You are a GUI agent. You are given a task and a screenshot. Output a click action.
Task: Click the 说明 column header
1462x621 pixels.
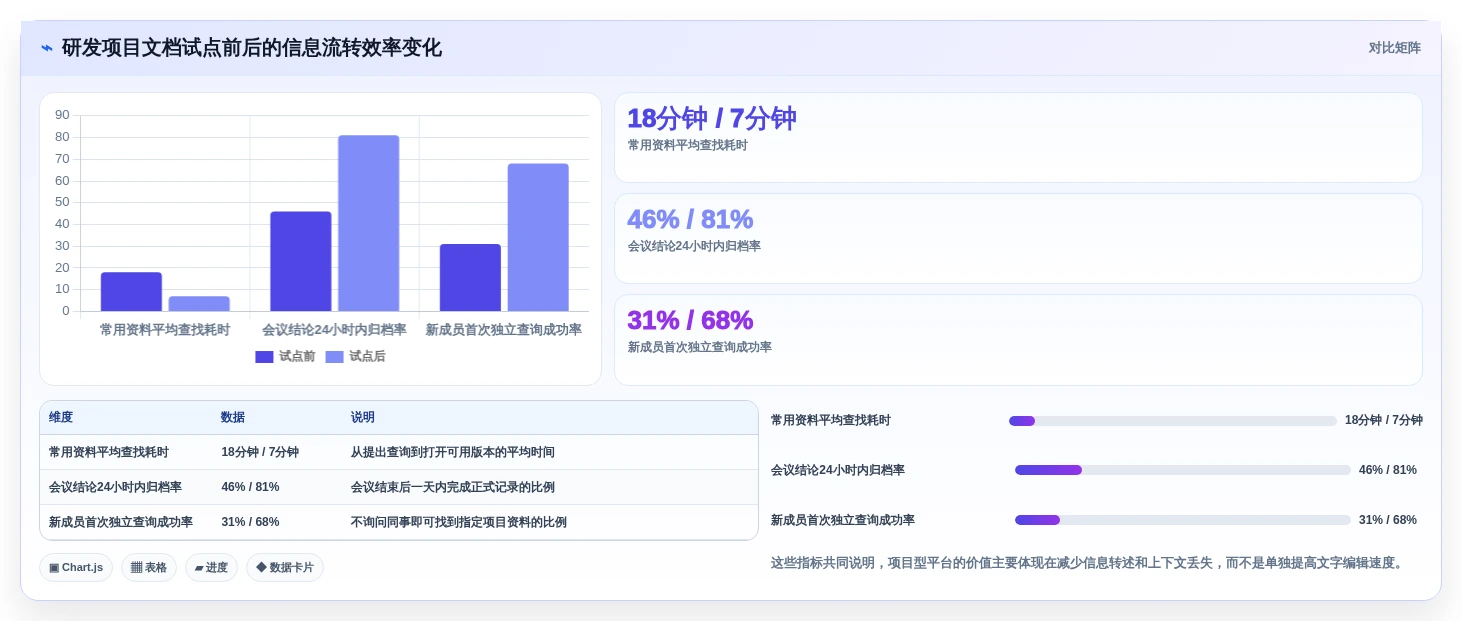pyautogui.click(x=363, y=418)
